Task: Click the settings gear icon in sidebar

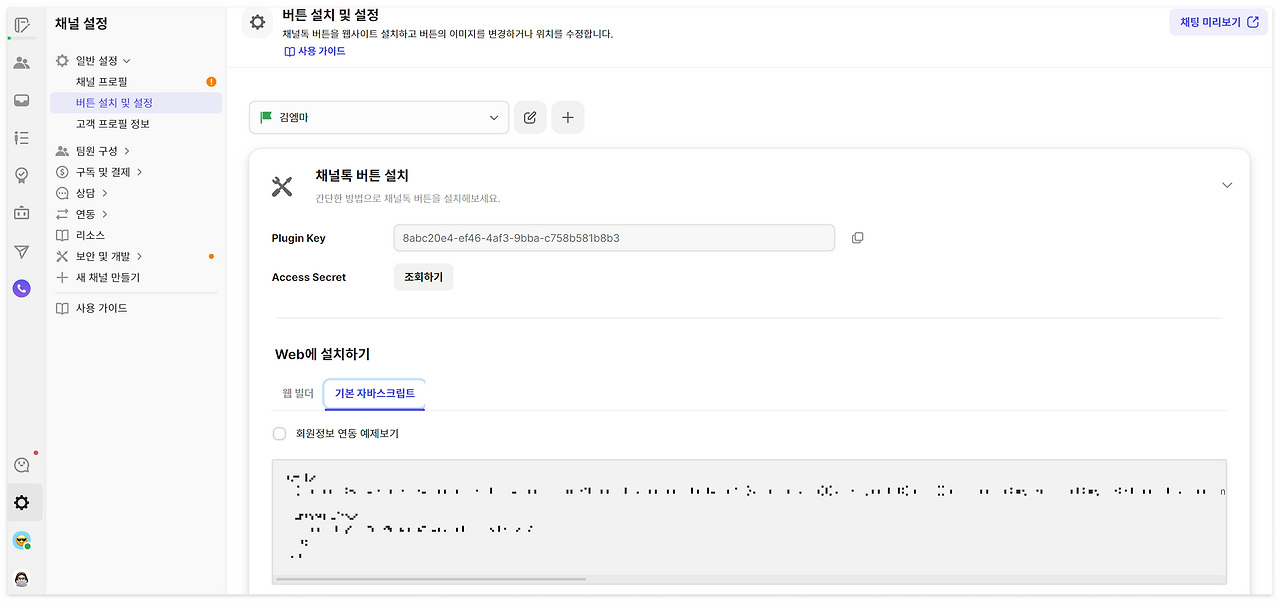Action: 21,502
